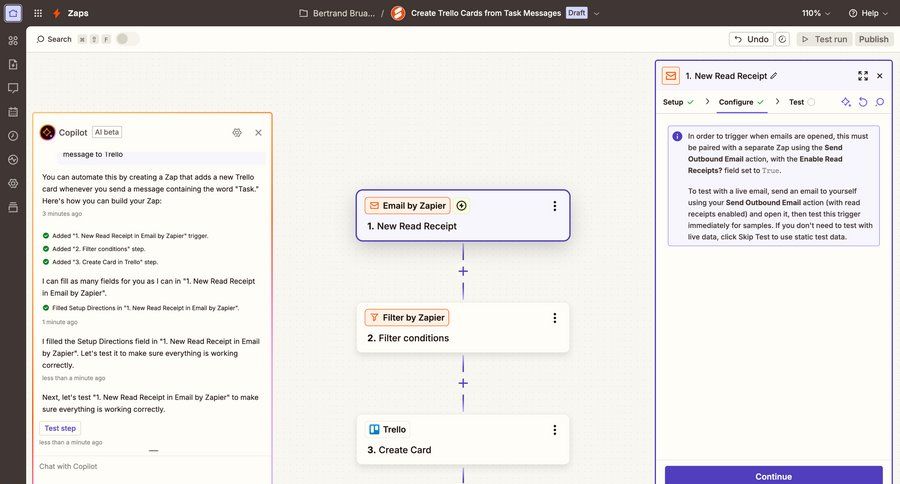900x484 pixels.
Task: Close the Copilot panel
Action: pos(258,133)
